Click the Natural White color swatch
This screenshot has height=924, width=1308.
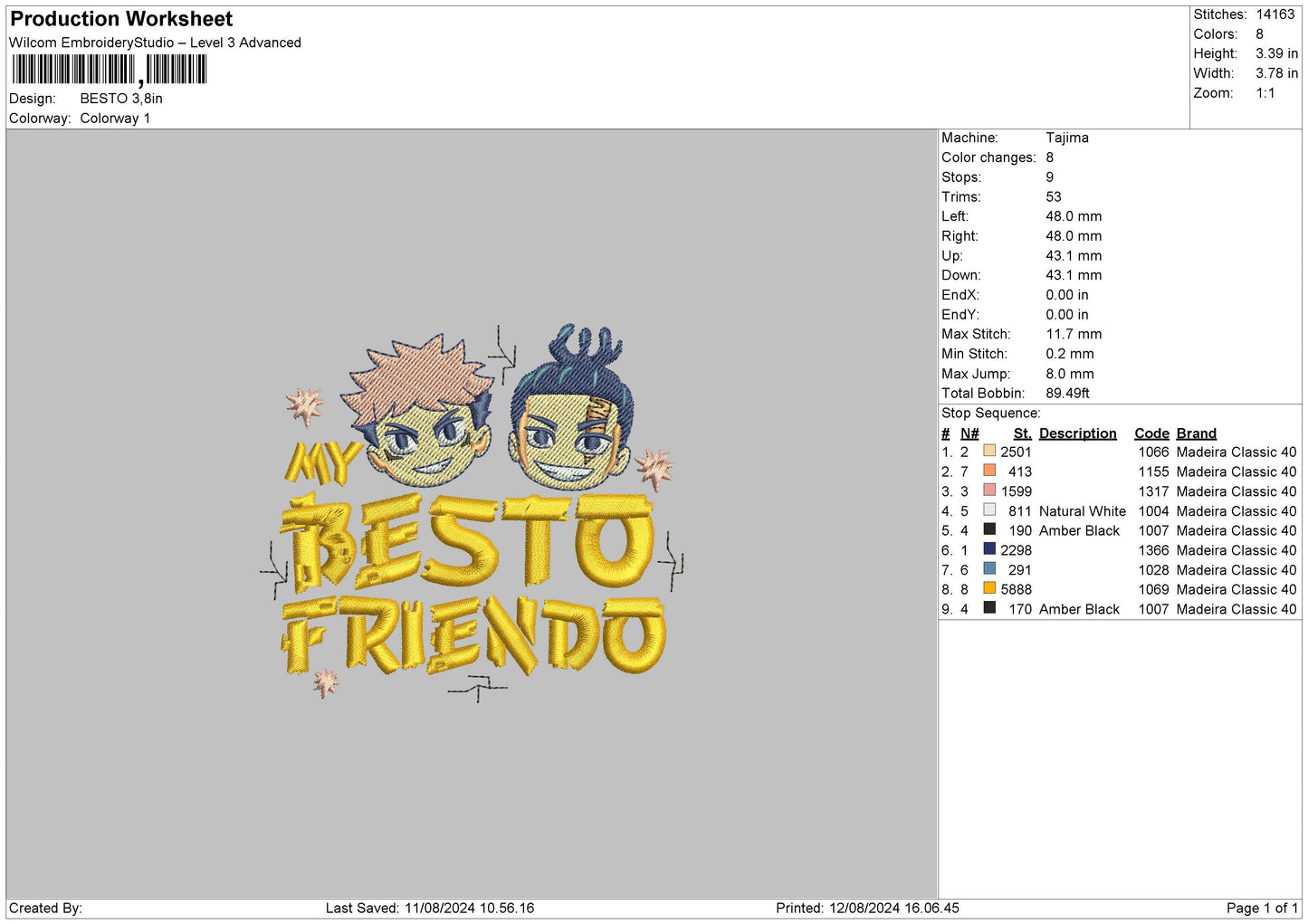pos(989,510)
